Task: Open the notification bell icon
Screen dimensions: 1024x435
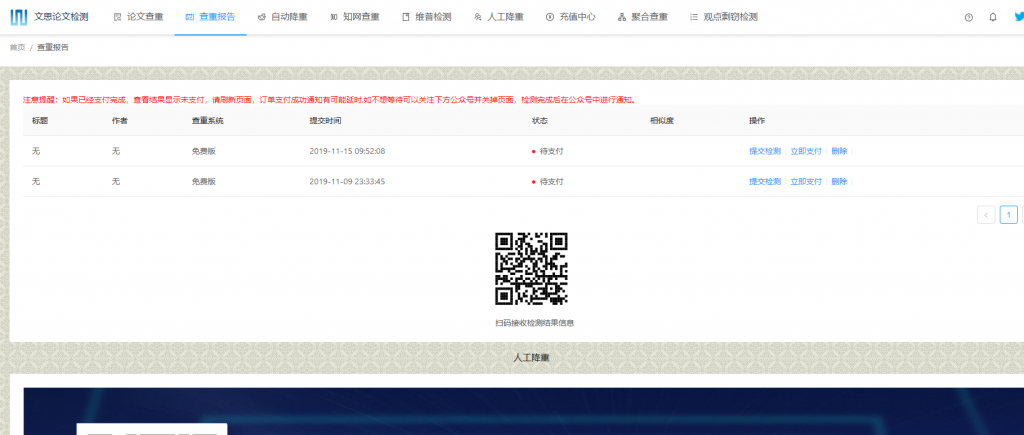Action: pos(993,18)
